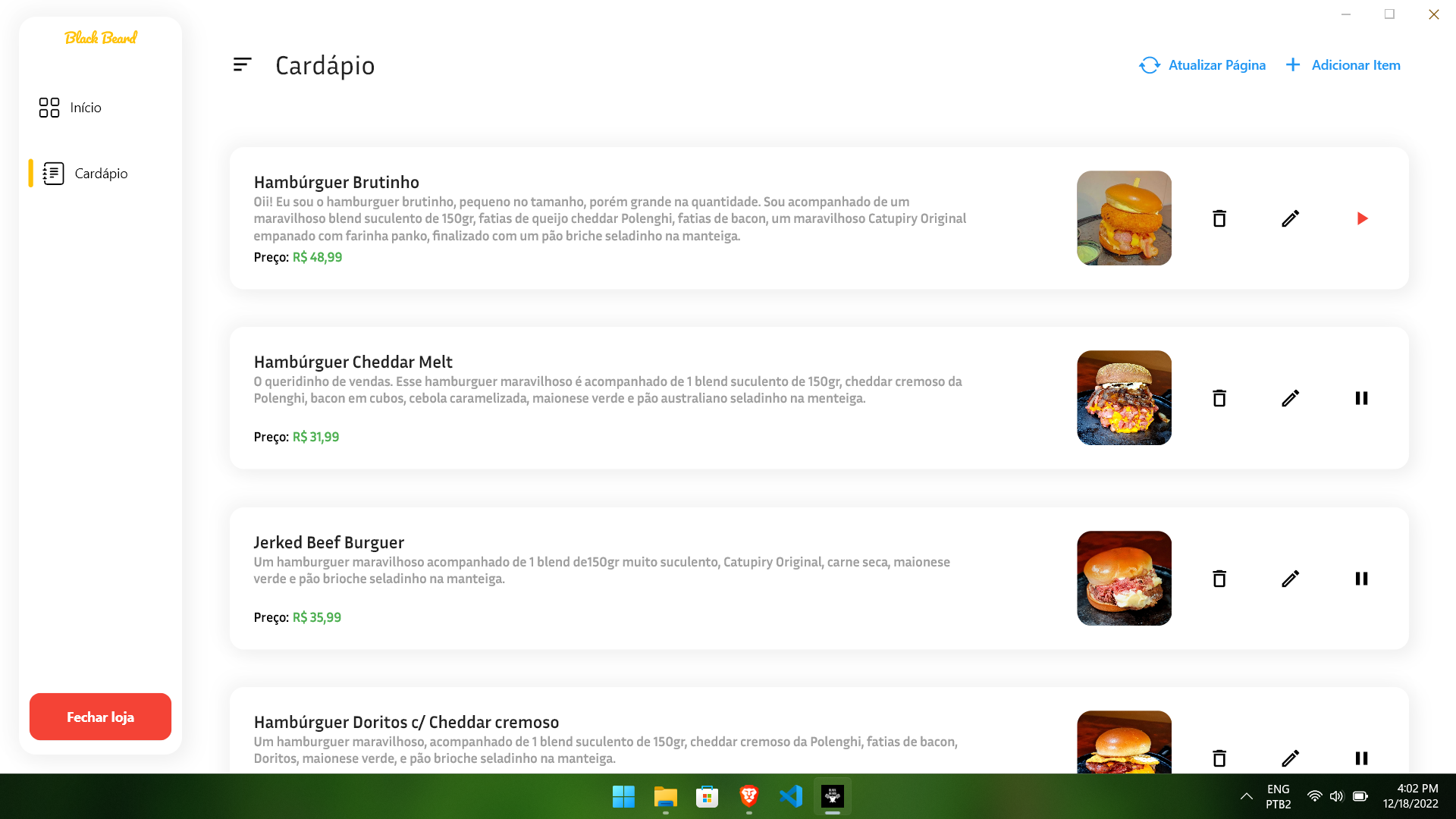
Task: Pause availability of Jerked Beef Burguer
Action: 1362,578
